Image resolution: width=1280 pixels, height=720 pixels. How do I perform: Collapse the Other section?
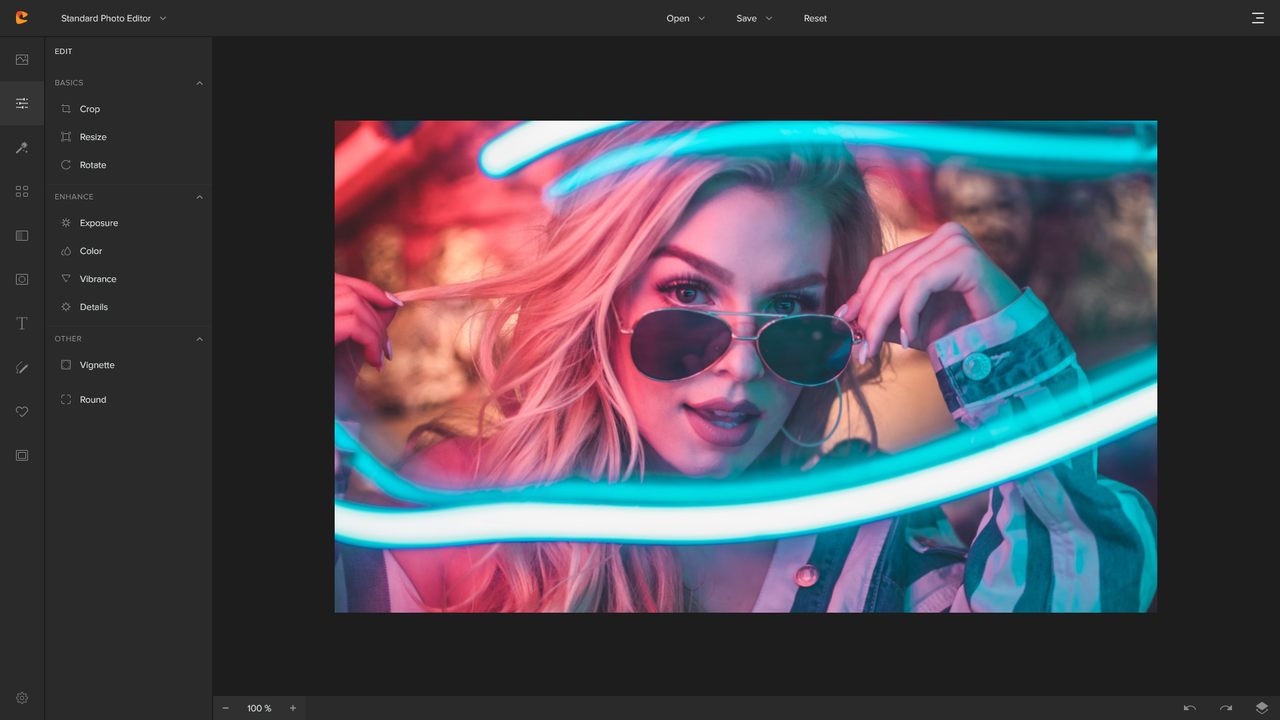coord(199,339)
